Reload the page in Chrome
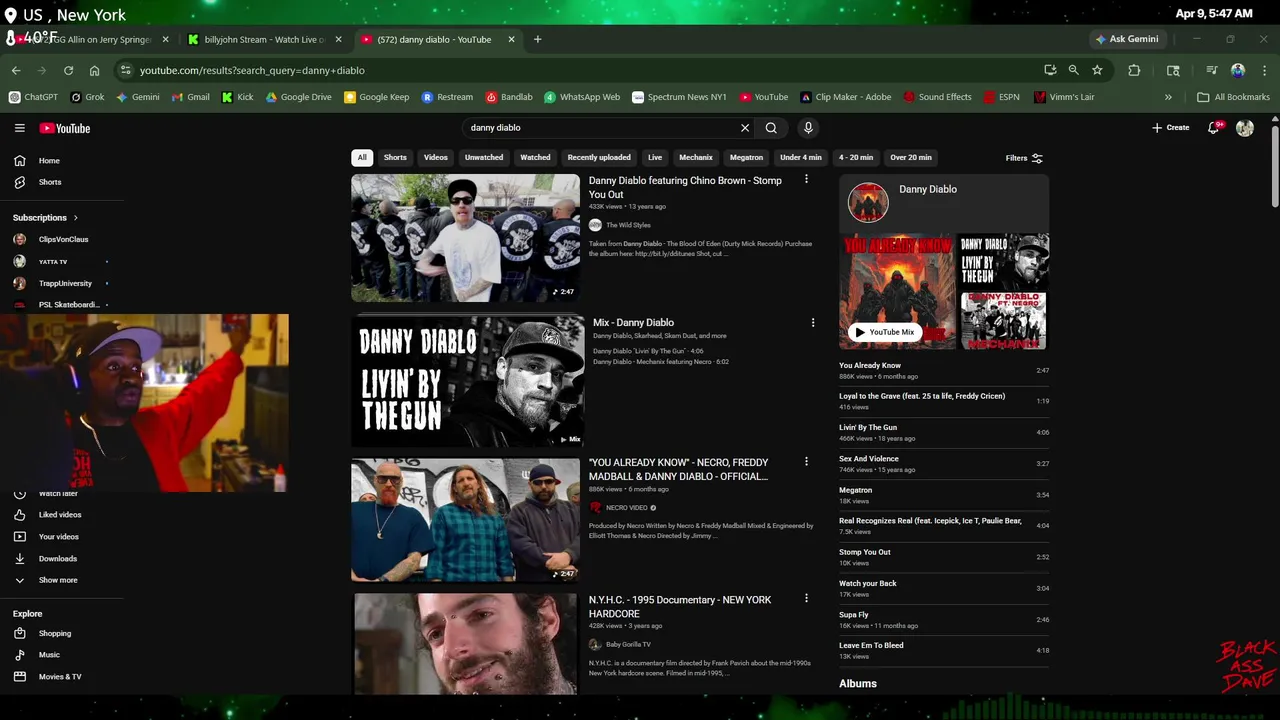Viewport: 1280px width, 720px height. (x=68, y=70)
